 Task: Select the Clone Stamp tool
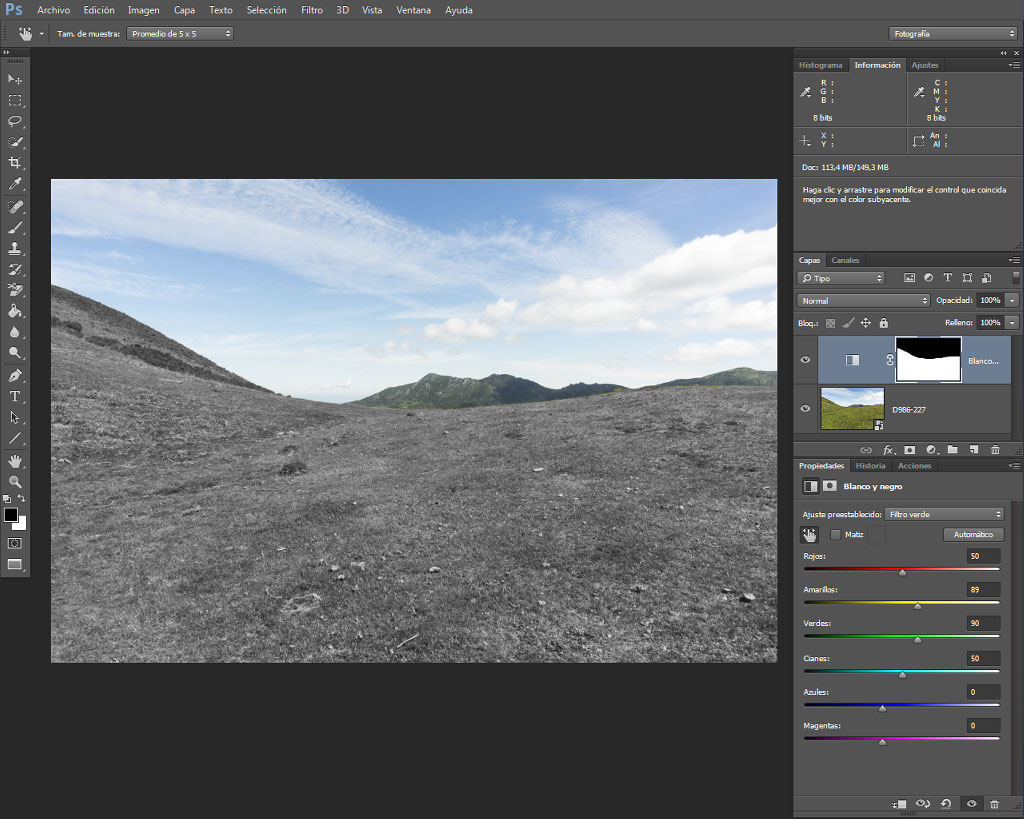[15, 248]
